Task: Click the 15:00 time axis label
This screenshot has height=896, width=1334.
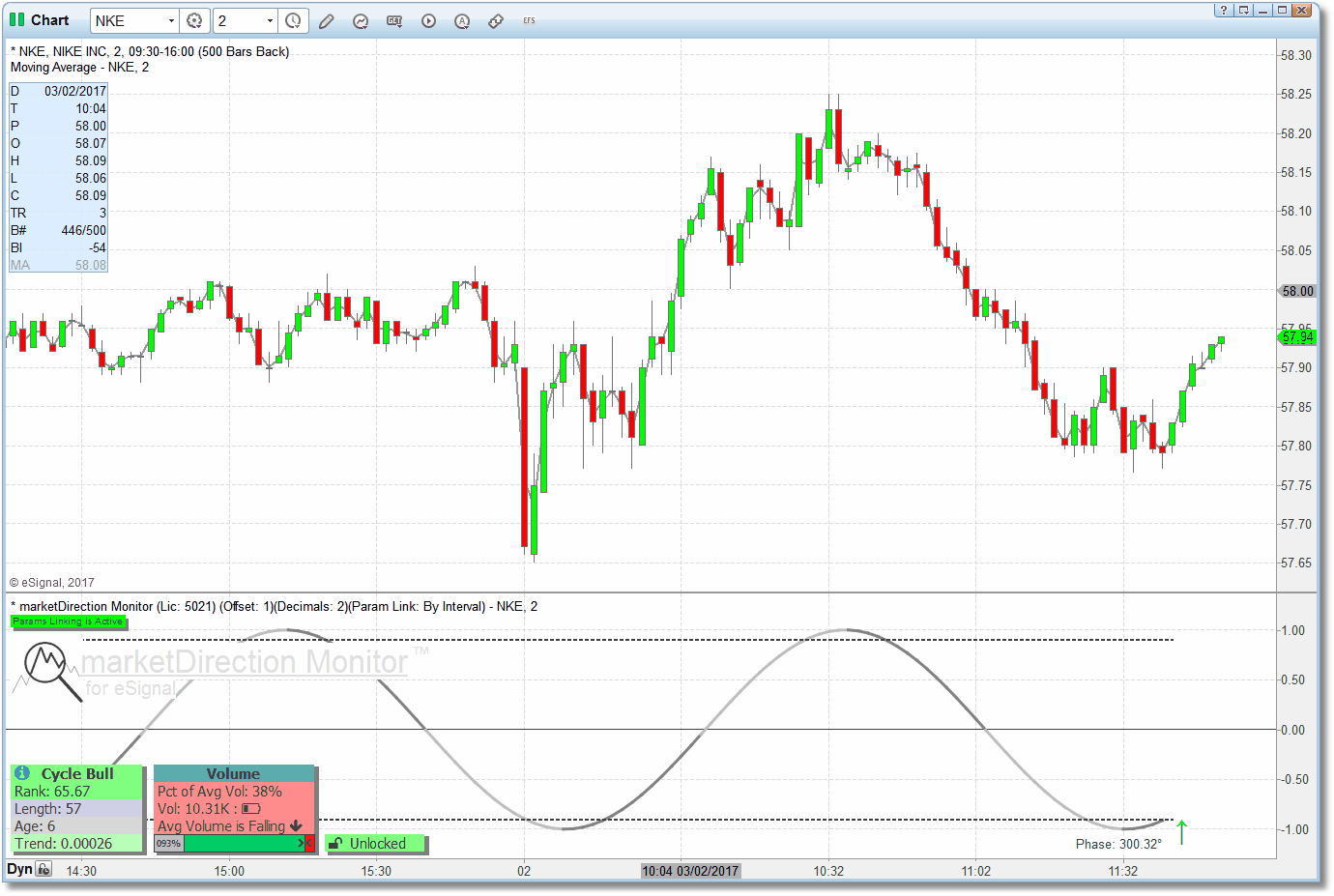Action: 229,871
